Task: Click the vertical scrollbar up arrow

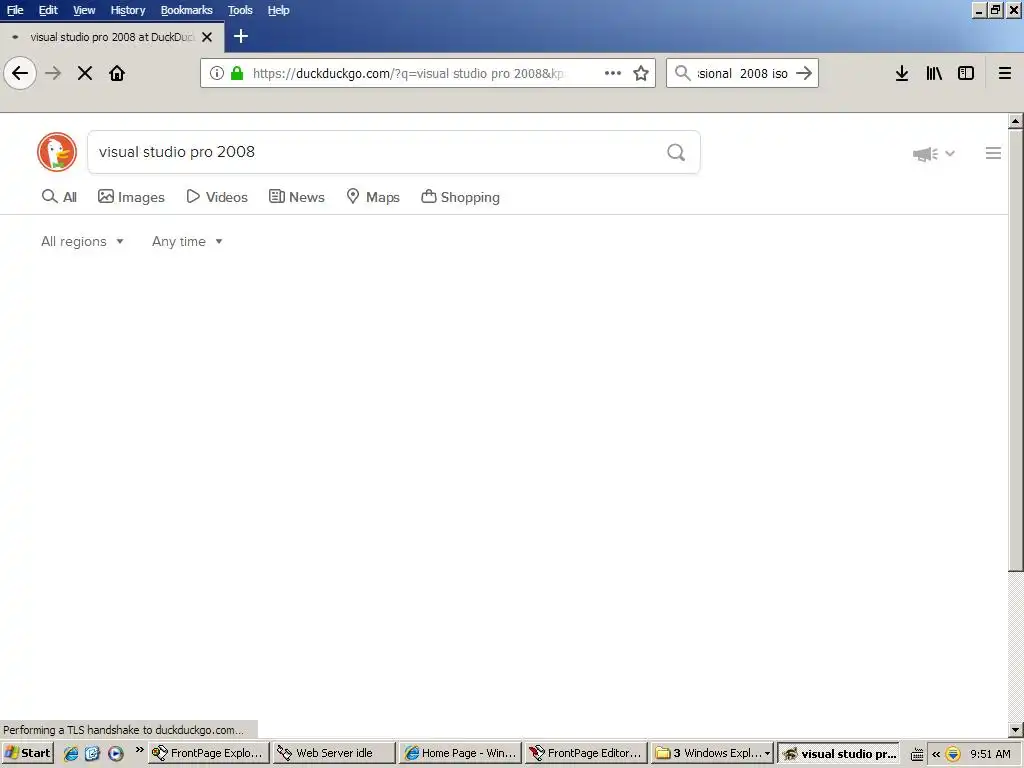Action: (x=1016, y=121)
